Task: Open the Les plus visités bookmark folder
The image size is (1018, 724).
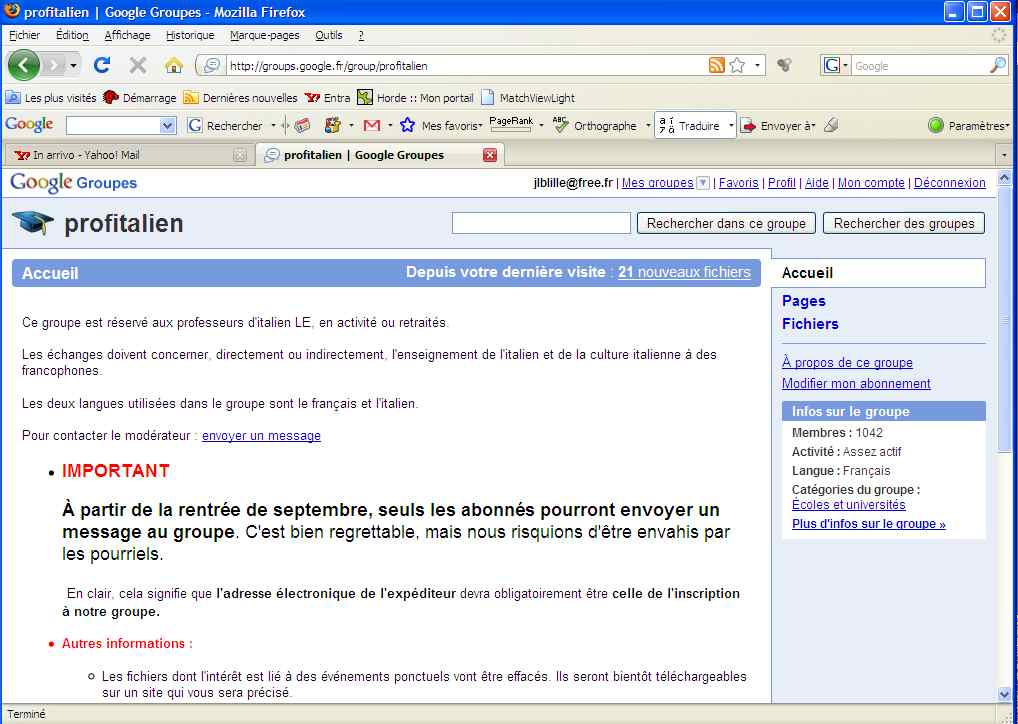Action: click(x=51, y=98)
